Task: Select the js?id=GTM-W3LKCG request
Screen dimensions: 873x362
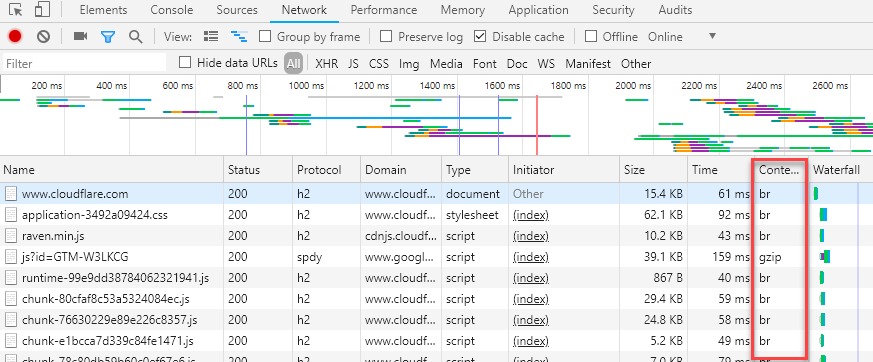Action: (x=436, y=257)
